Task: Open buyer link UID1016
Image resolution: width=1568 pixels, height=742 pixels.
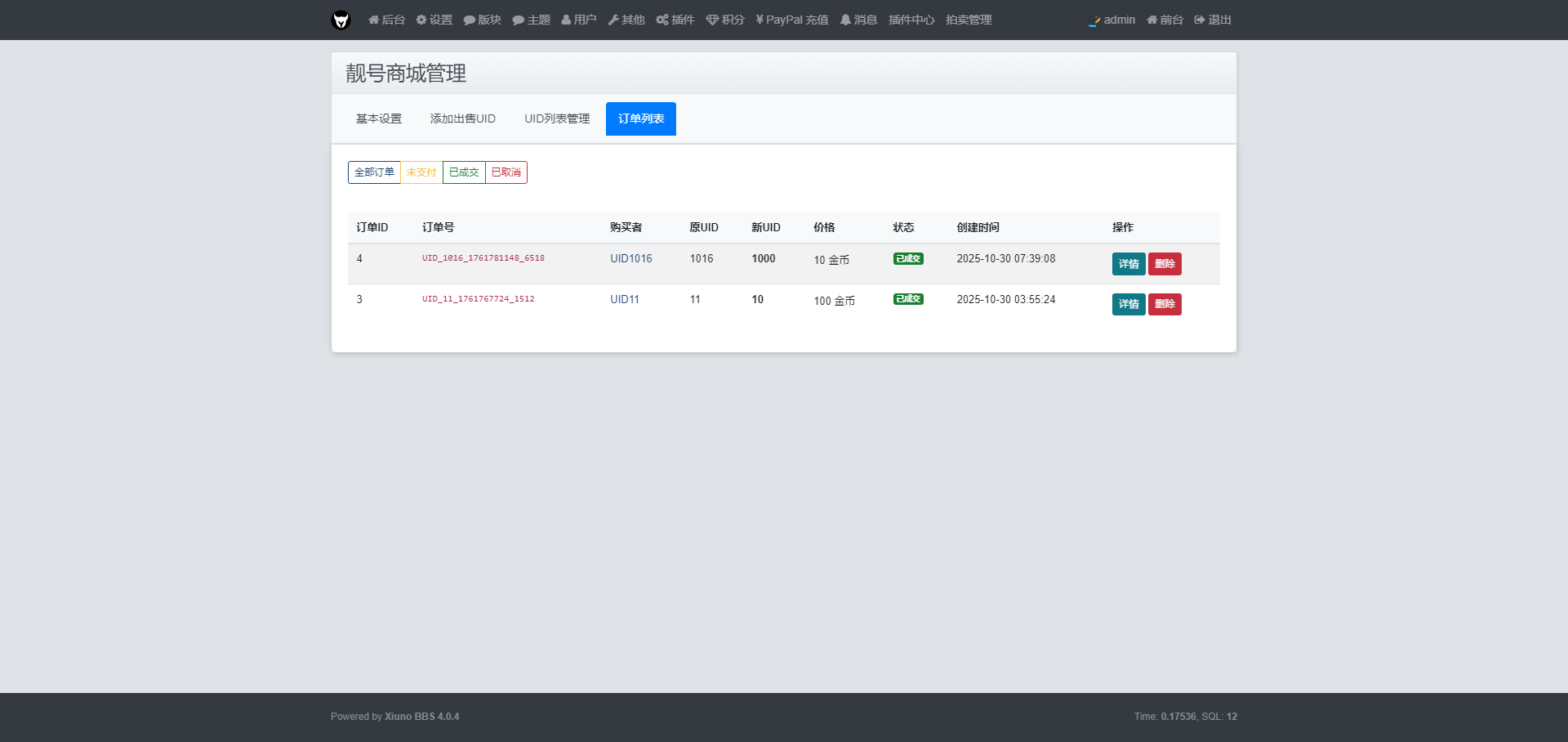Action: click(x=630, y=259)
